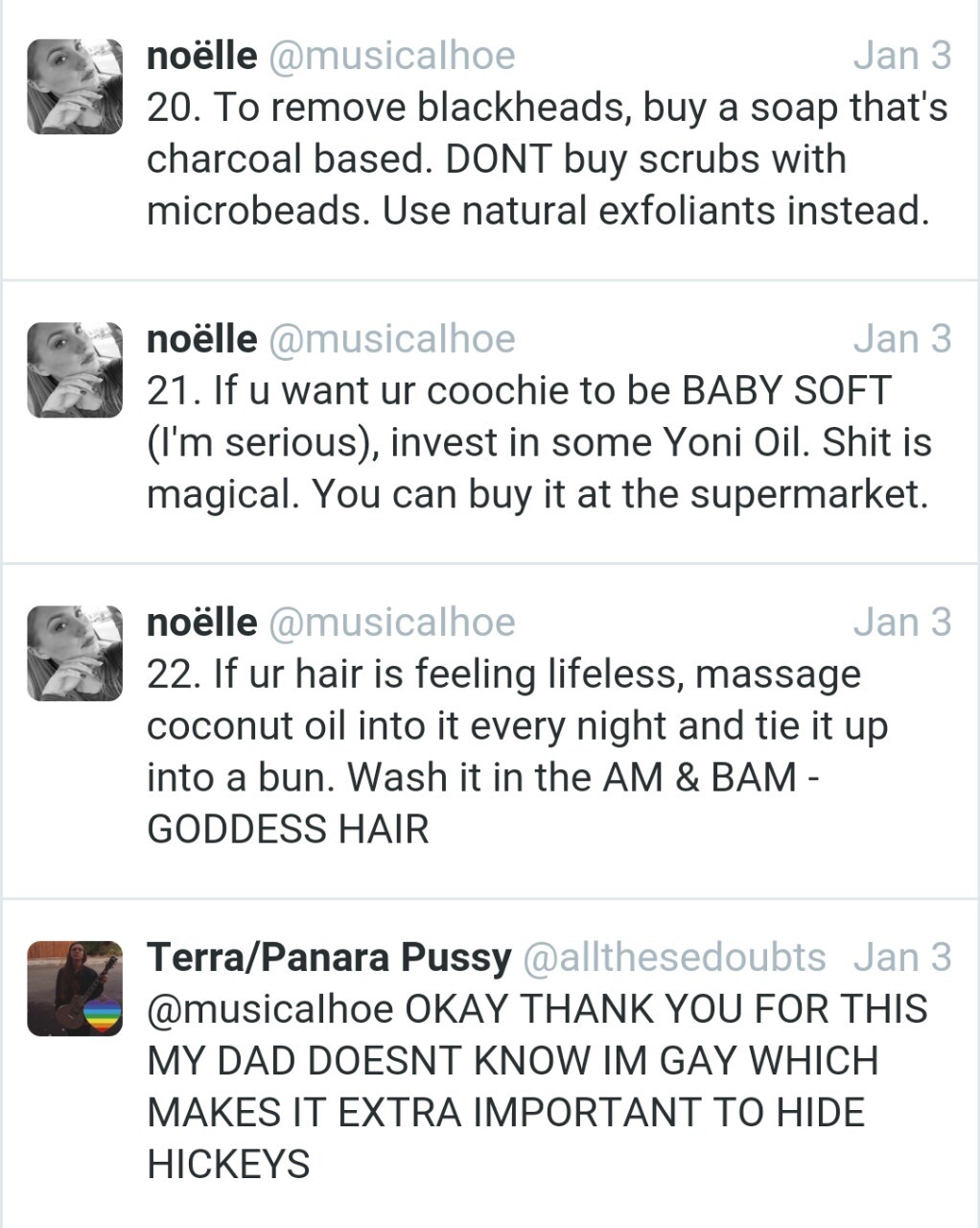The height and width of the screenshot is (1228, 980).
Task: Click the Jan 3 date on the Yoni Oil tweet
Action: point(901,339)
